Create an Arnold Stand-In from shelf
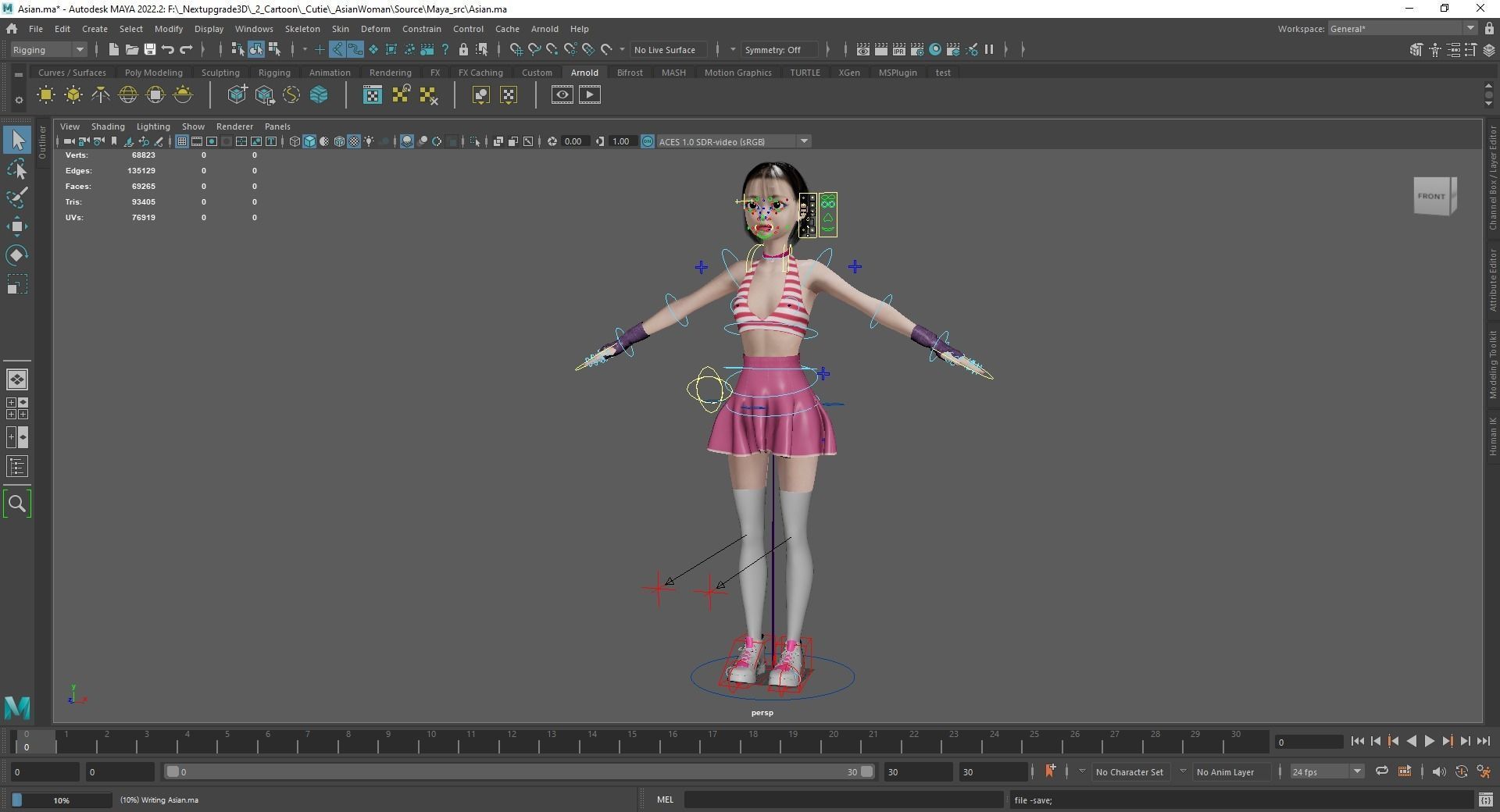1500x812 pixels. pos(237,95)
